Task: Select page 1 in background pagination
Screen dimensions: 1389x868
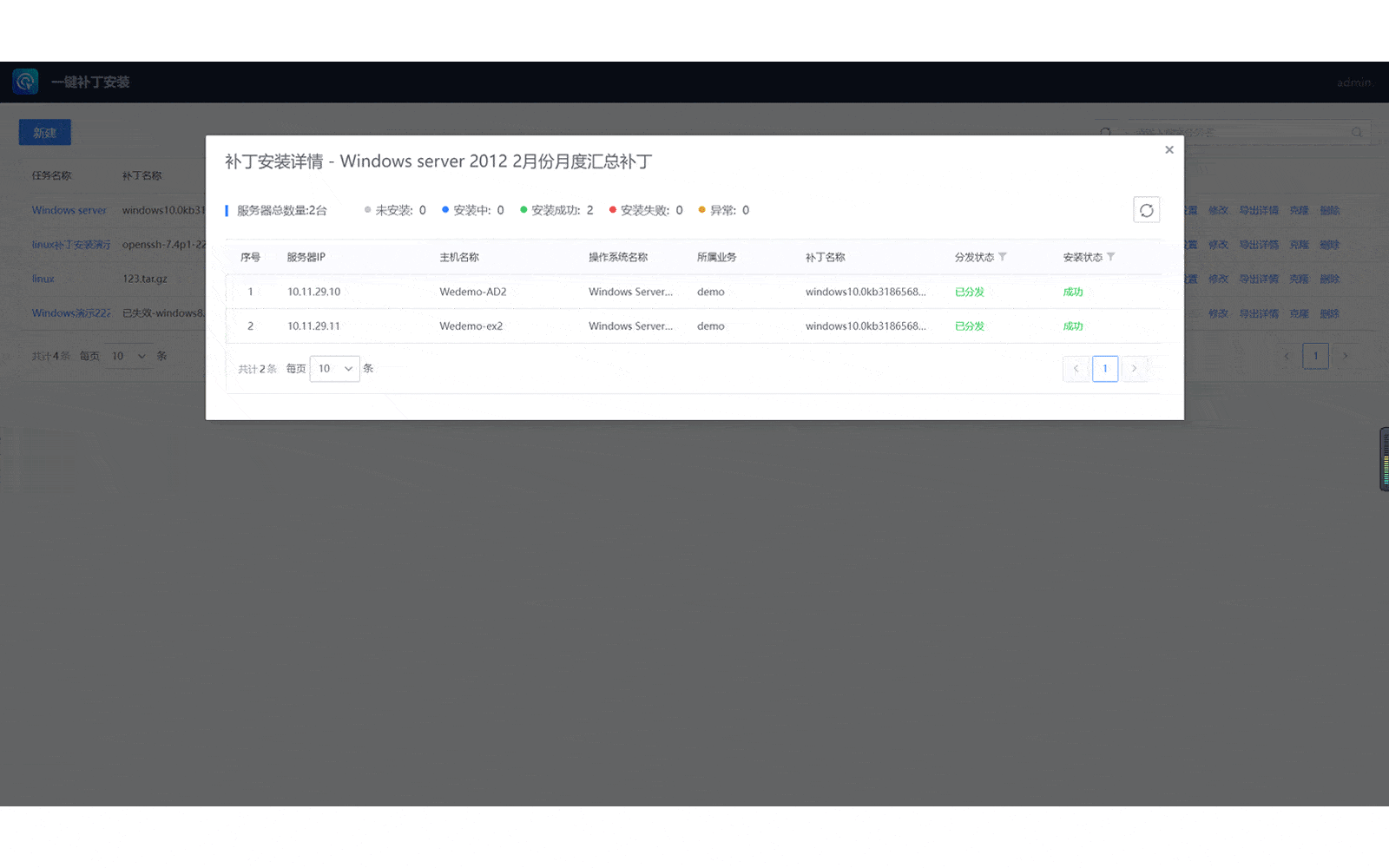Action: (1315, 356)
